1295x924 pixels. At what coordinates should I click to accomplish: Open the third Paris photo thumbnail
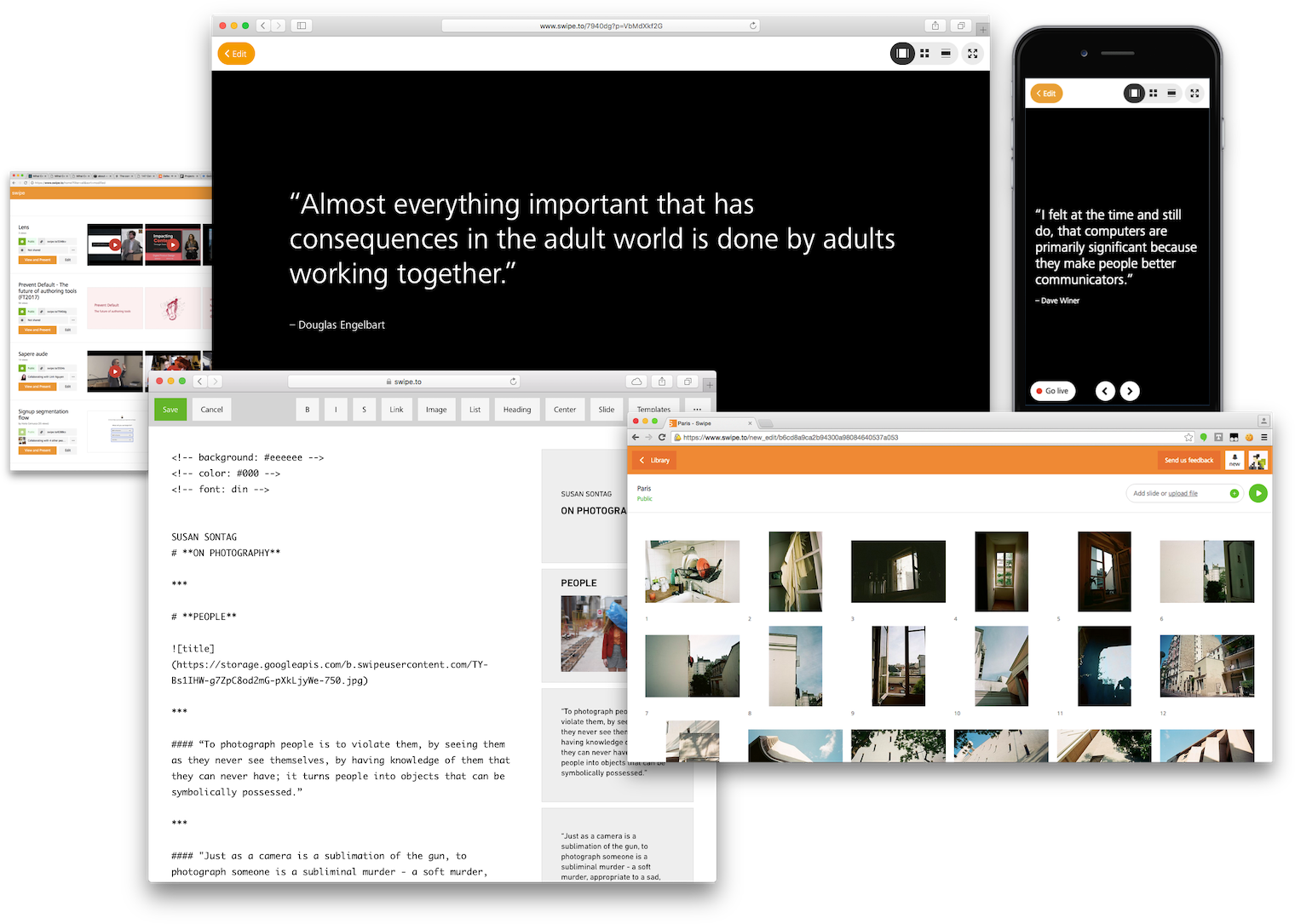tap(898, 571)
